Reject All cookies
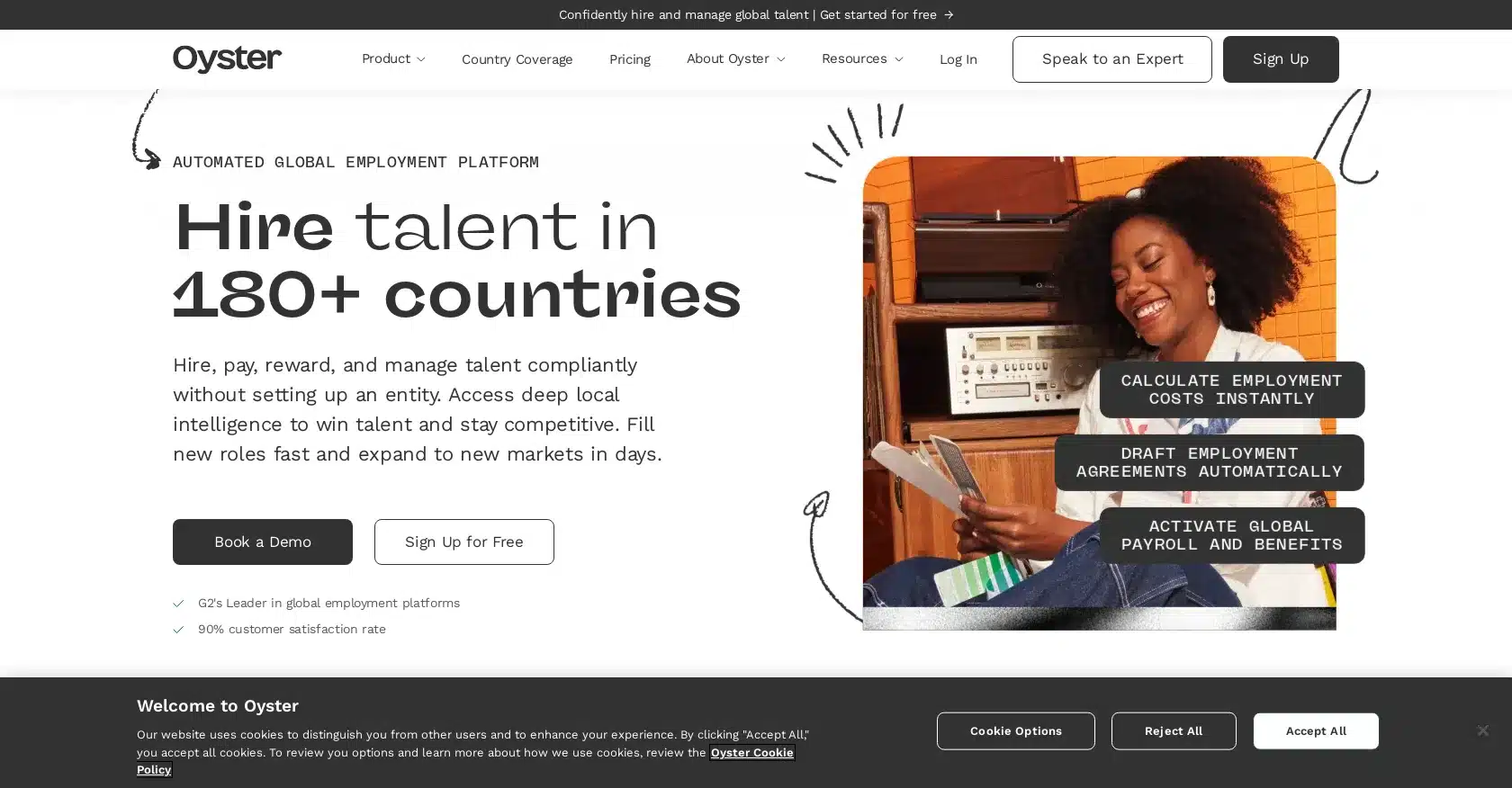The height and width of the screenshot is (788, 1512). pyautogui.click(x=1173, y=730)
